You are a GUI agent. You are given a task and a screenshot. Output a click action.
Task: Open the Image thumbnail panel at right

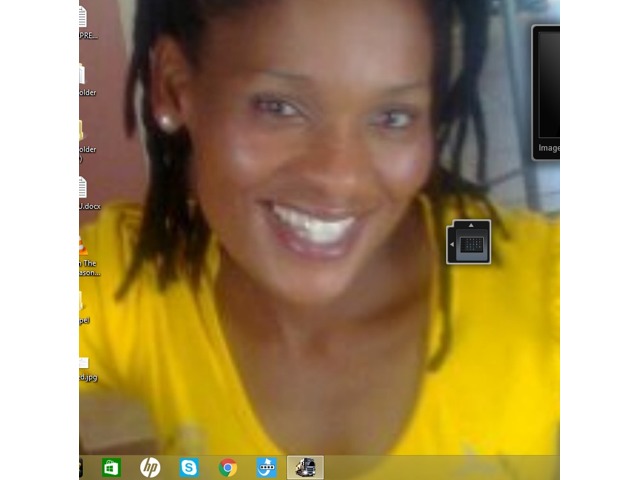pyautogui.click(x=548, y=85)
